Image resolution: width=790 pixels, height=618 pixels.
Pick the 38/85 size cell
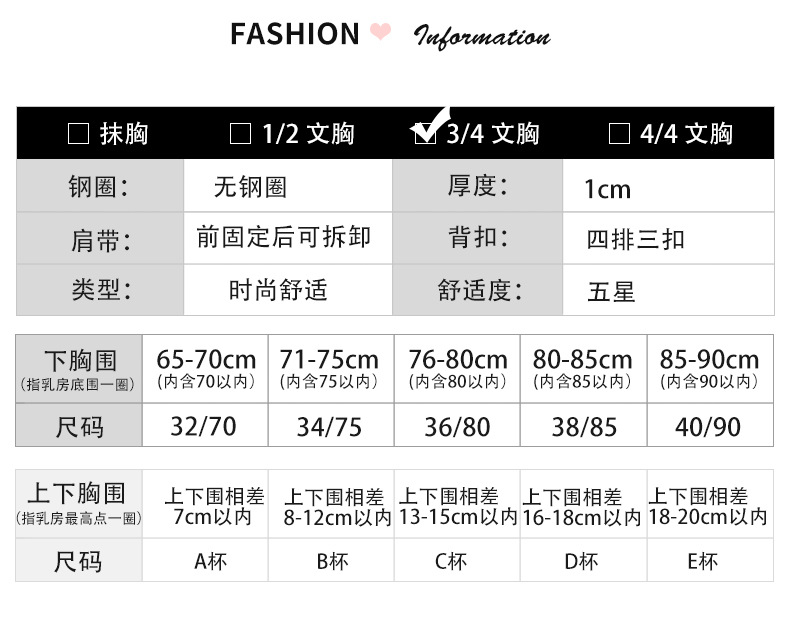[x=584, y=427]
